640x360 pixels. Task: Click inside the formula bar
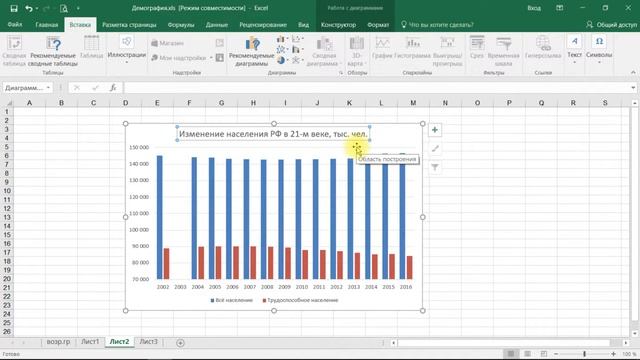point(376,88)
